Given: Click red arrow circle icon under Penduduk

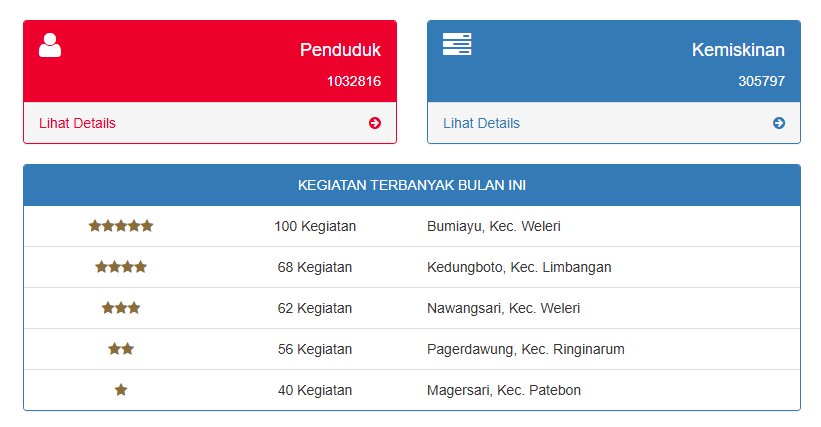Looking at the screenshot, I should 375,123.
